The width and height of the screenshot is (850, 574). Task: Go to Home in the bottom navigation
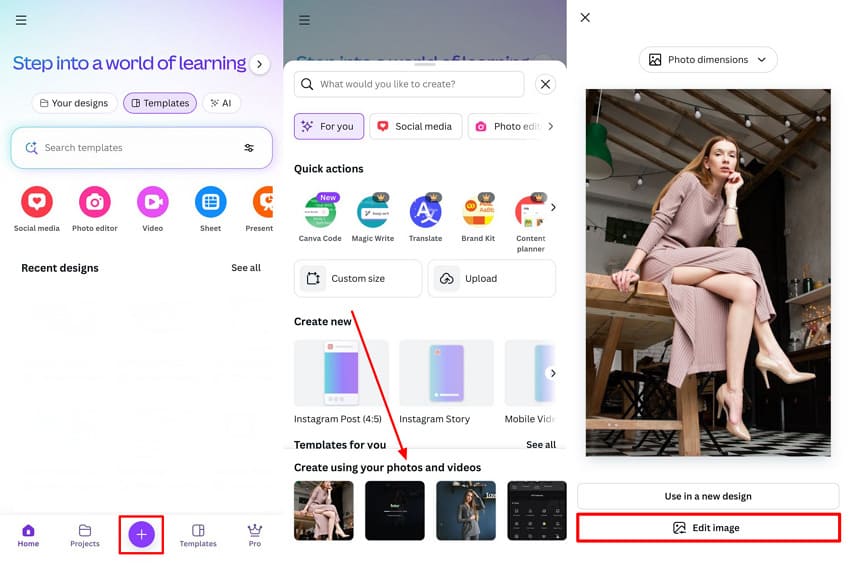point(28,536)
